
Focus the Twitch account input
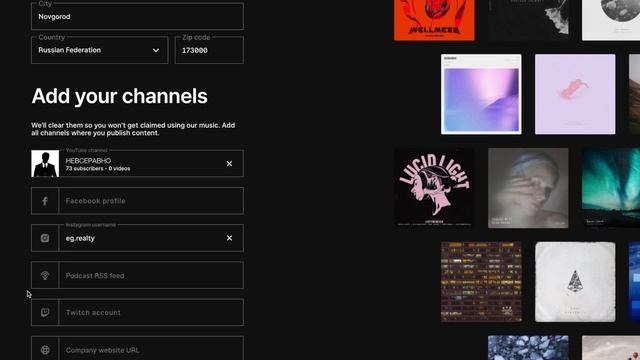(151, 313)
